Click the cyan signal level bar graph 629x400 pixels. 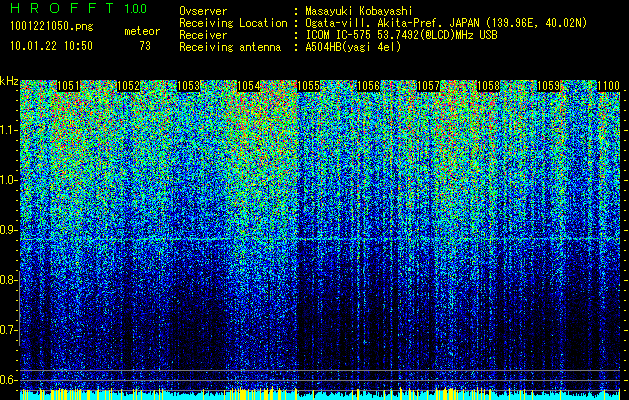(320, 394)
